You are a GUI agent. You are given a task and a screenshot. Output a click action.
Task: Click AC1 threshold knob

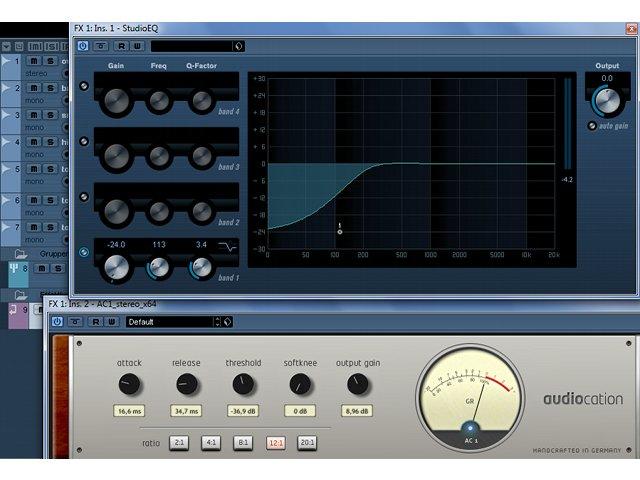pyautogui.click(x=243, y=384)
